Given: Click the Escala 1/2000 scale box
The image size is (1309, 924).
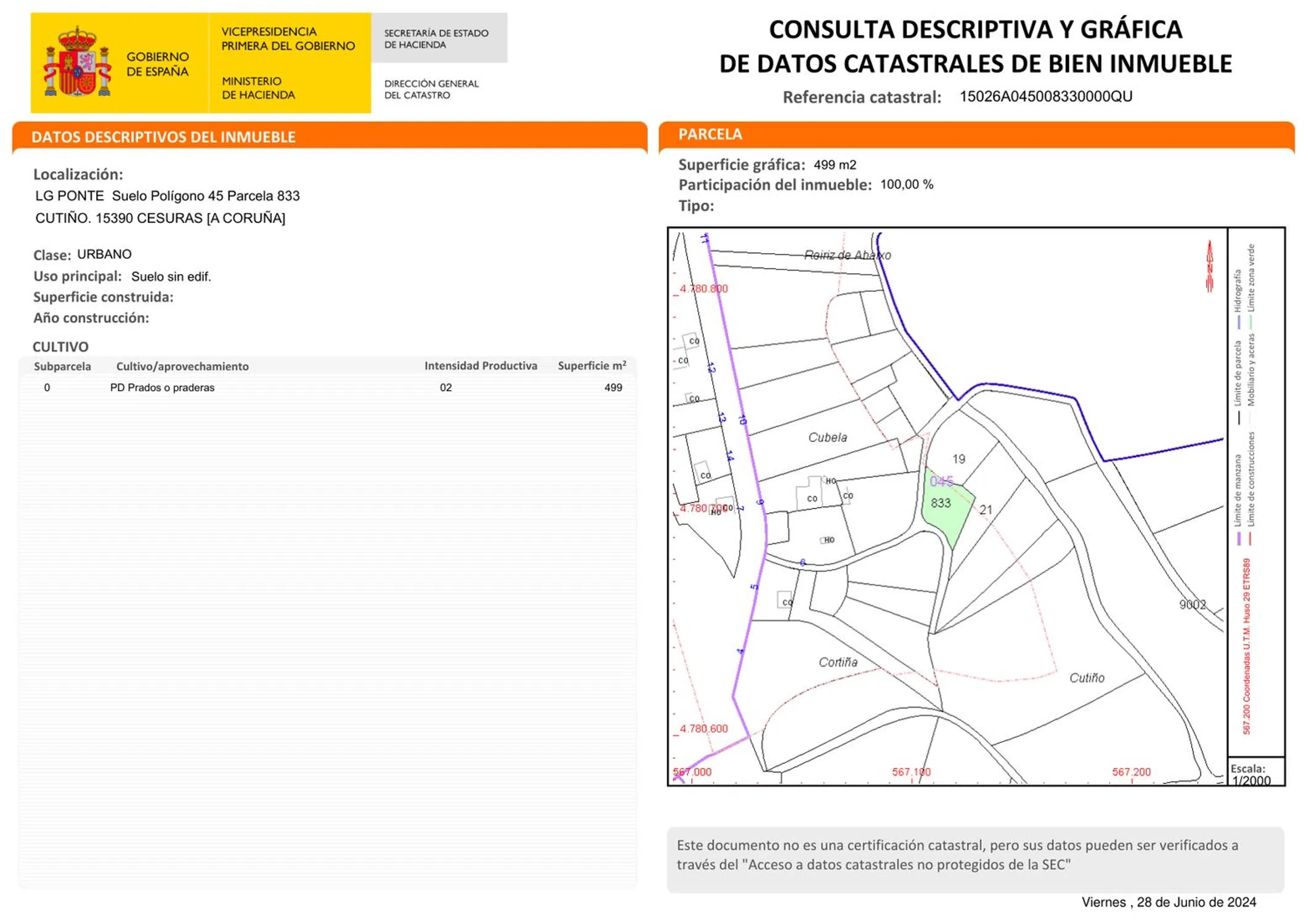Looking at the screenshot, I should coord(1254,774).
